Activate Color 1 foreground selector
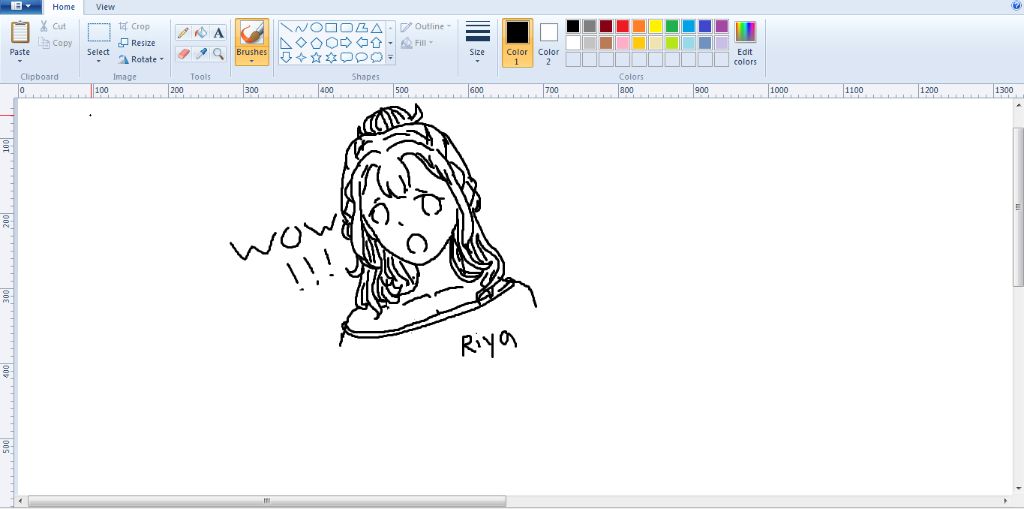 click(x=517, y=42)
